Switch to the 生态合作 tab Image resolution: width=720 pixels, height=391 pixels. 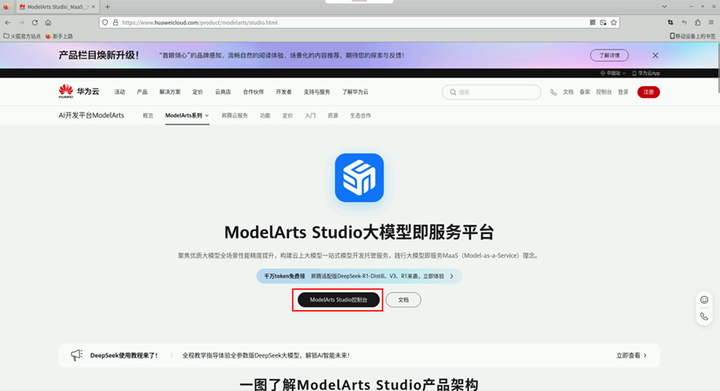pyautogui.click(x=360, y=116)
